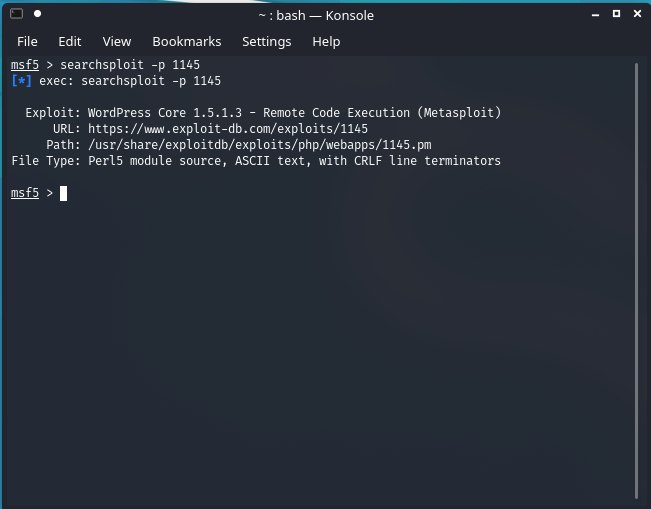Click the cursor block at the msf5 prompt

coord(63,193)
